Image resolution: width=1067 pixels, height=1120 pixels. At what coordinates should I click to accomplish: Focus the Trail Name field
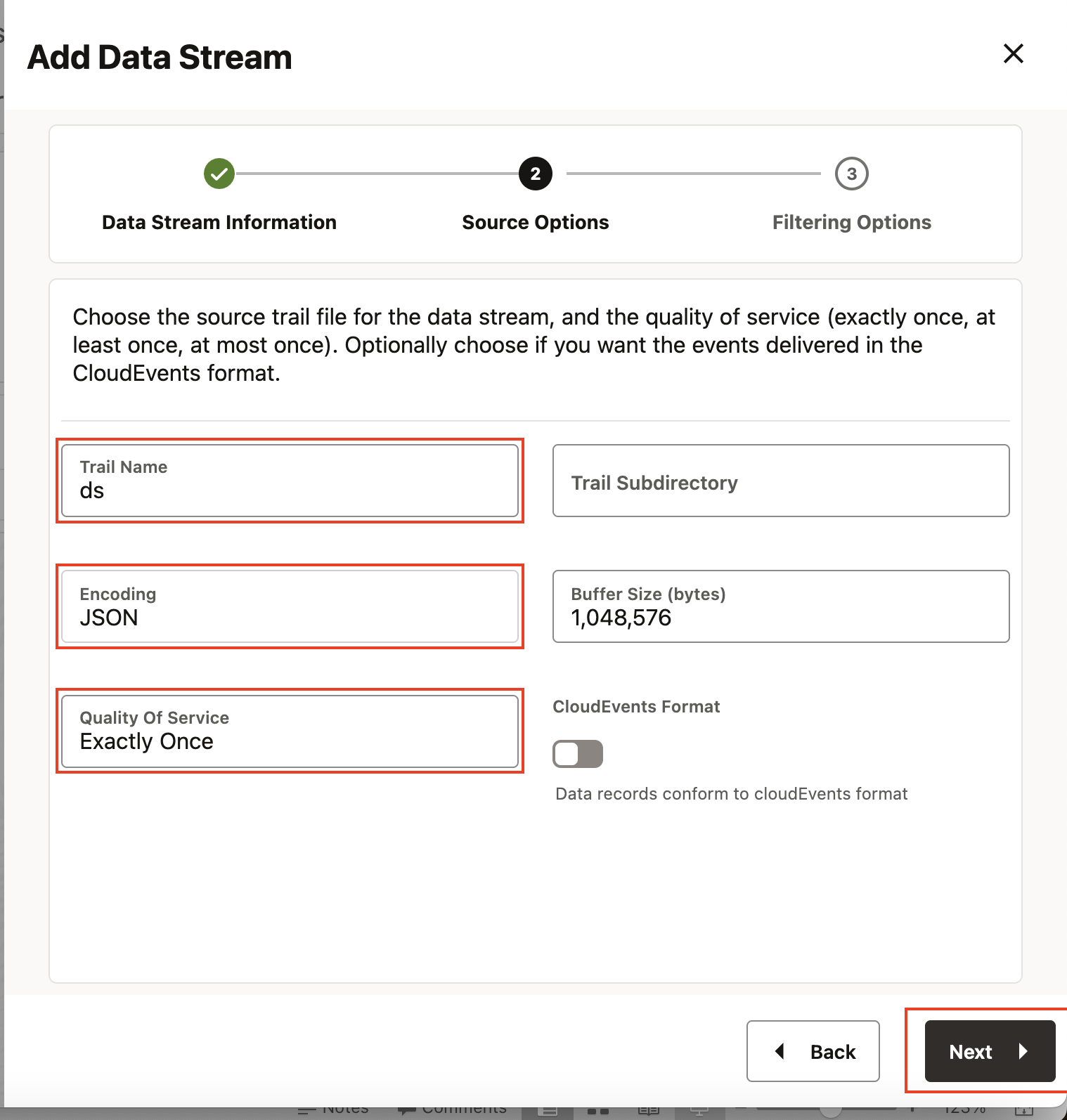290,481
